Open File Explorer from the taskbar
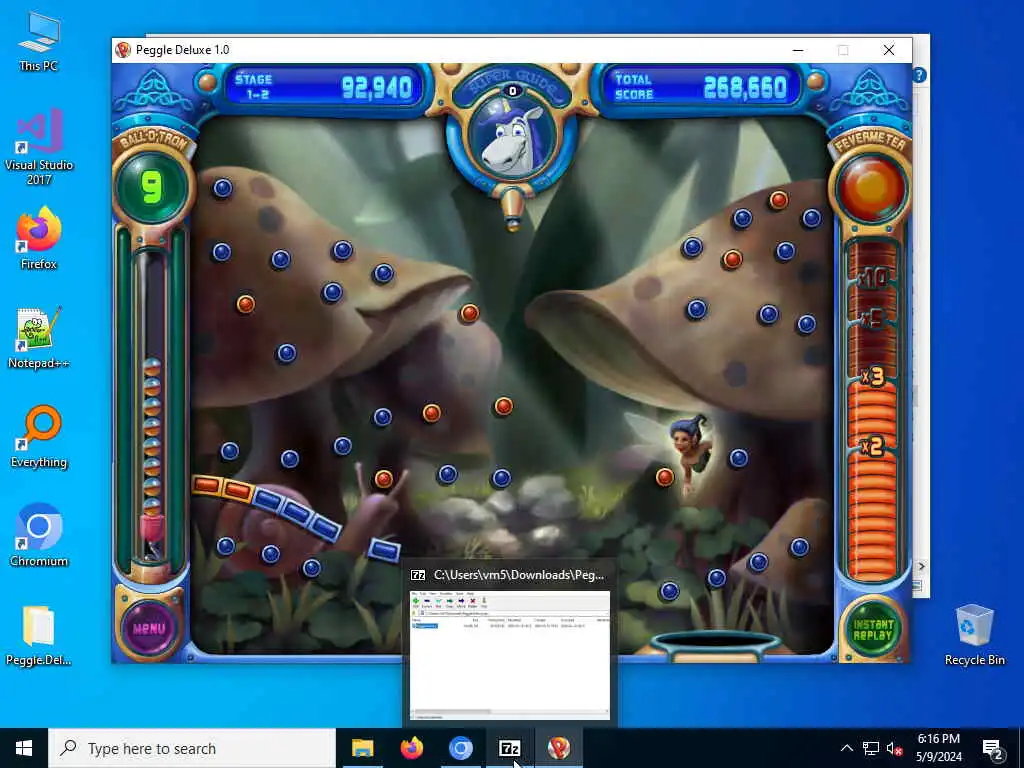The width and height of the screenshot is (1024, 768). 362,748
